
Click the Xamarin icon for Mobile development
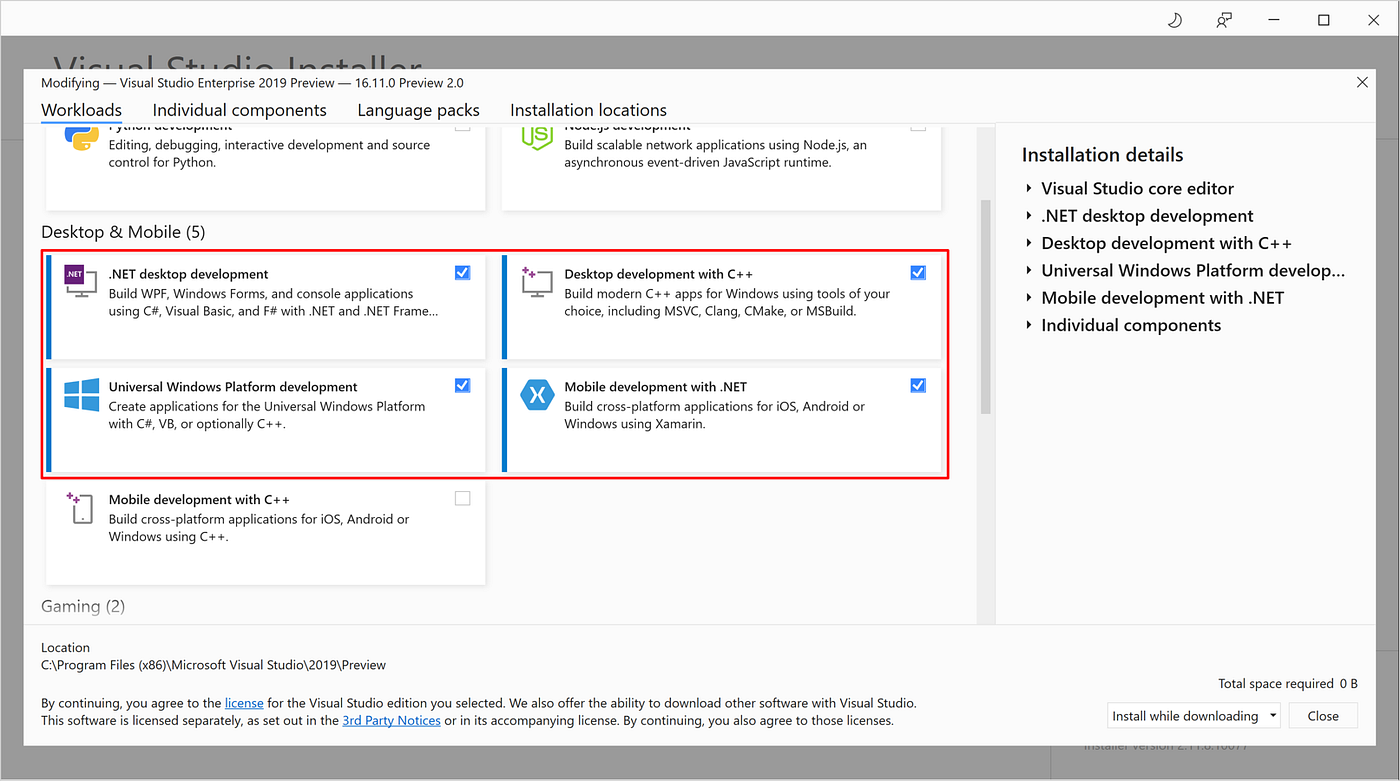pyautogui.click(x=537, y=394)
